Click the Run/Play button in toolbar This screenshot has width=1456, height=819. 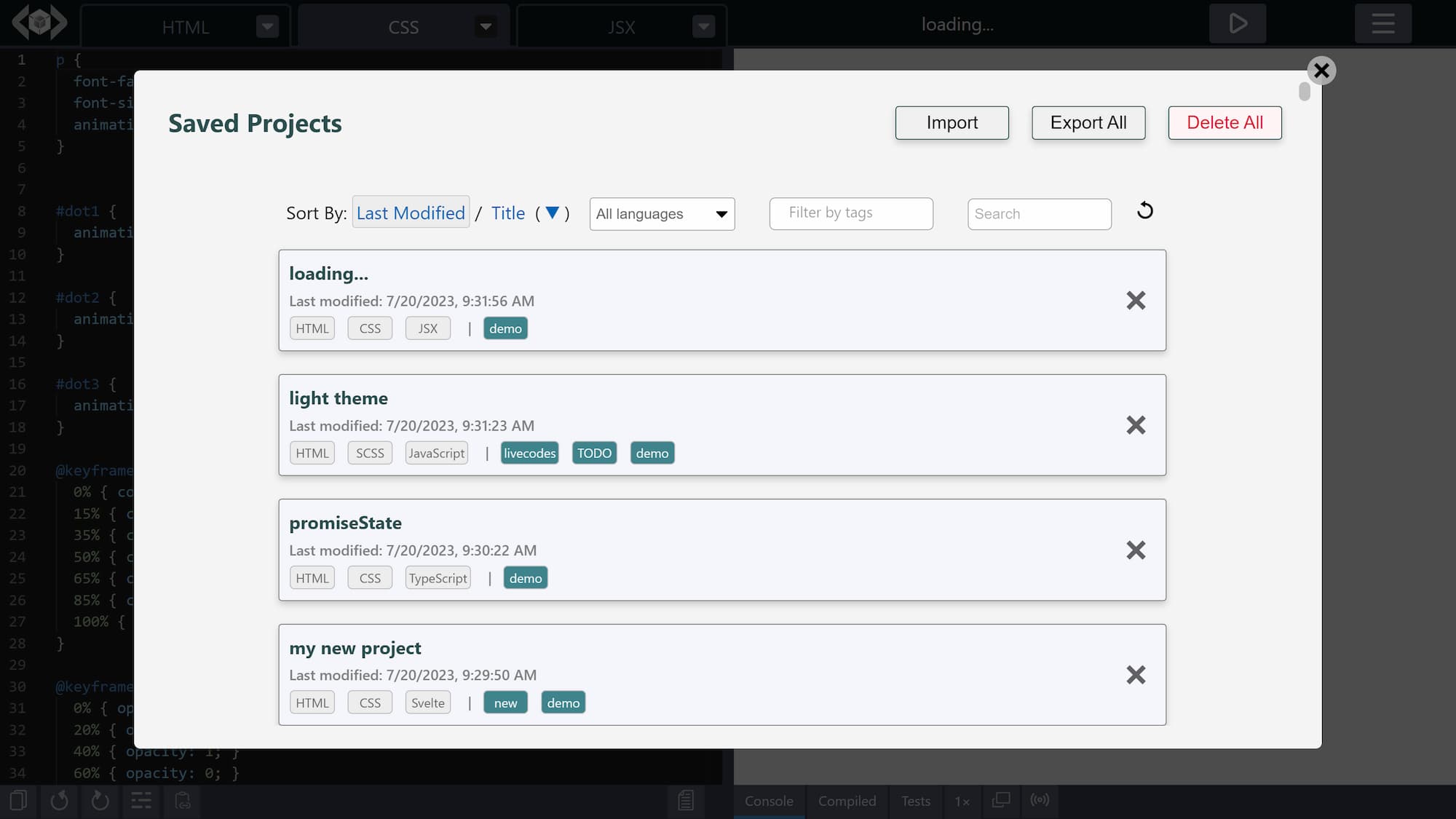point(1237,23)
